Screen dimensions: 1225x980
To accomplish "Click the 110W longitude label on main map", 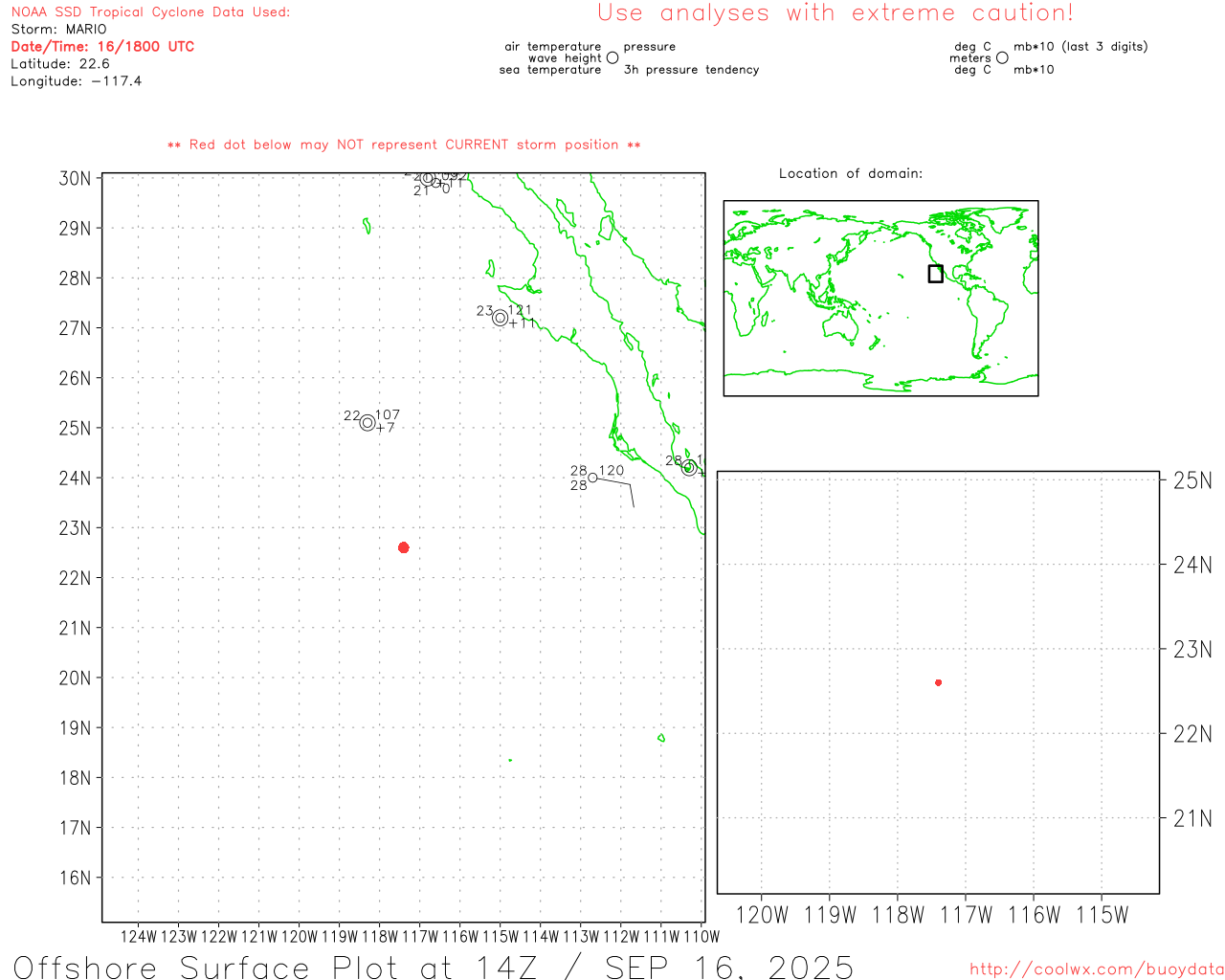I will click(702, 937).
